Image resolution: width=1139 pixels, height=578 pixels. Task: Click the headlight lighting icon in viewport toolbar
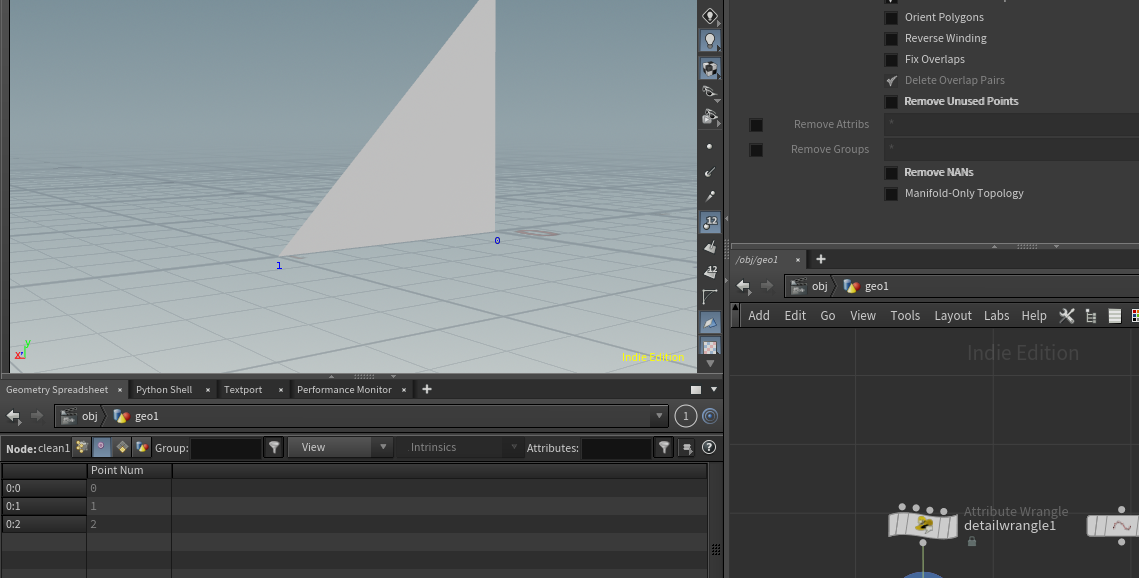click(710, 41)
